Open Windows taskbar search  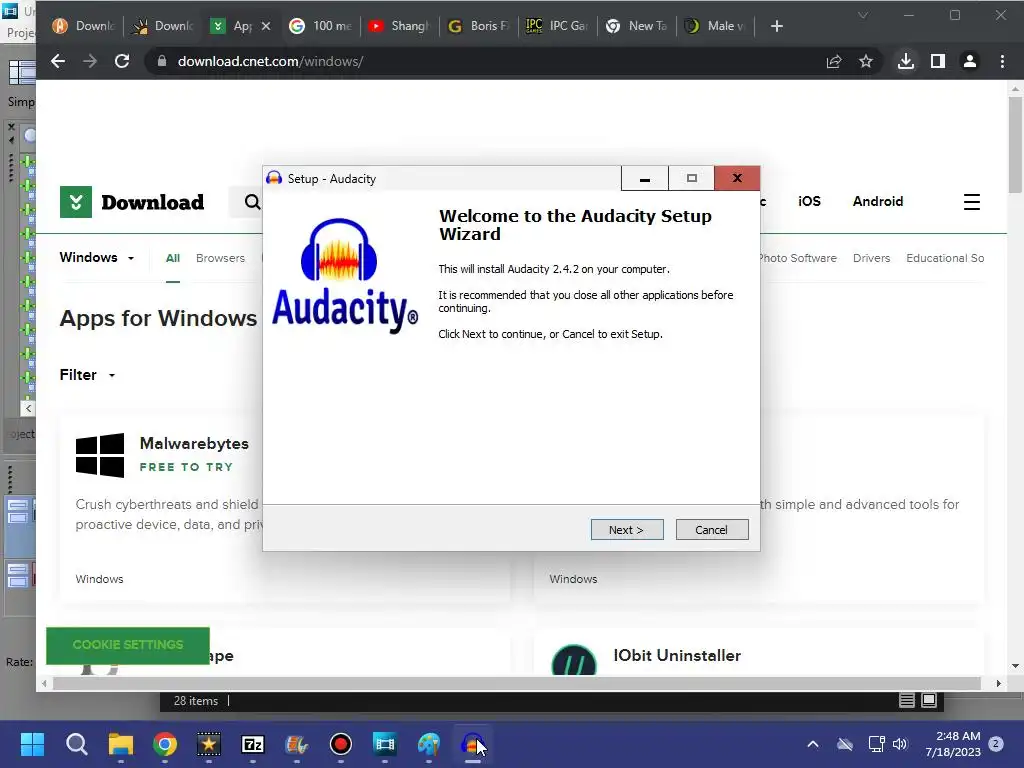(76, 744)
